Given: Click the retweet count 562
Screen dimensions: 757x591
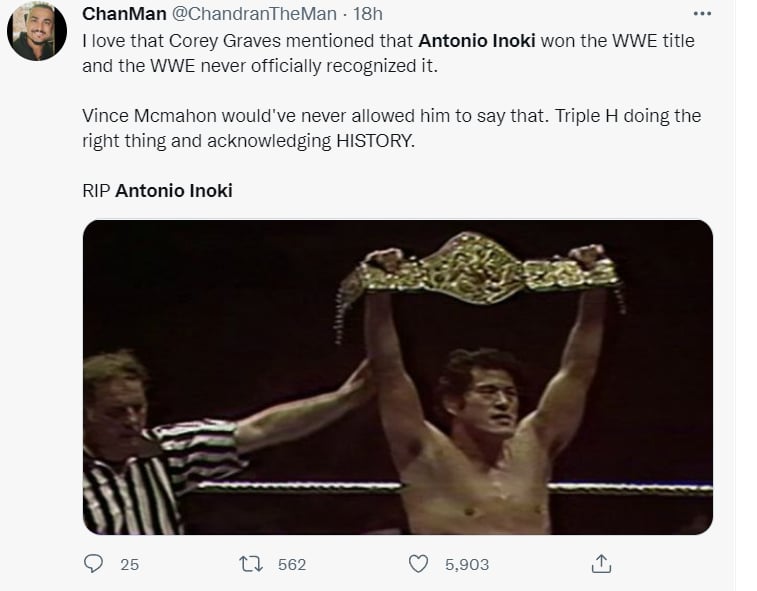Looking at the screenshot, I should [292, 564].
